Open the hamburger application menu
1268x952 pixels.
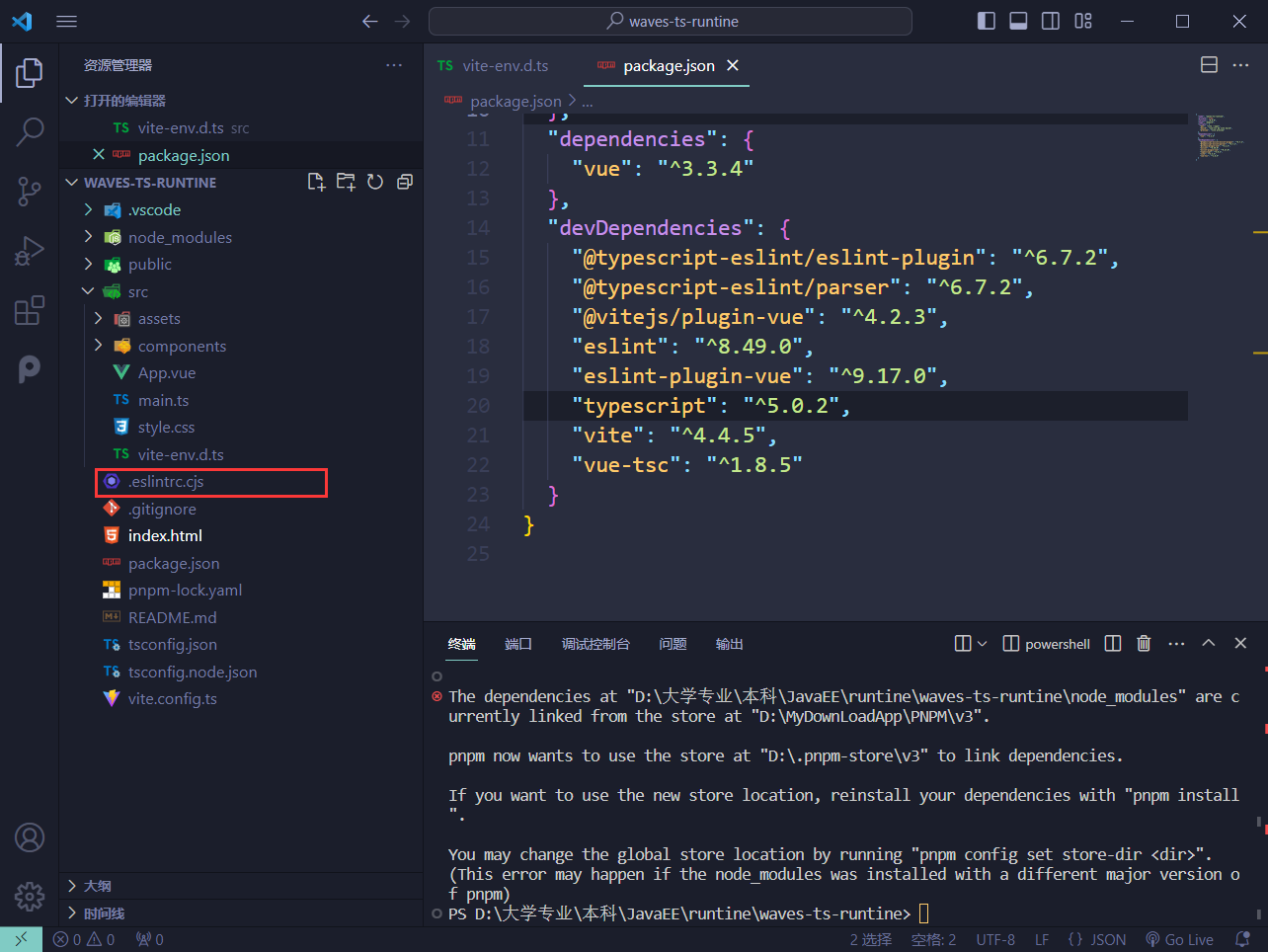[x=66, y=21]
